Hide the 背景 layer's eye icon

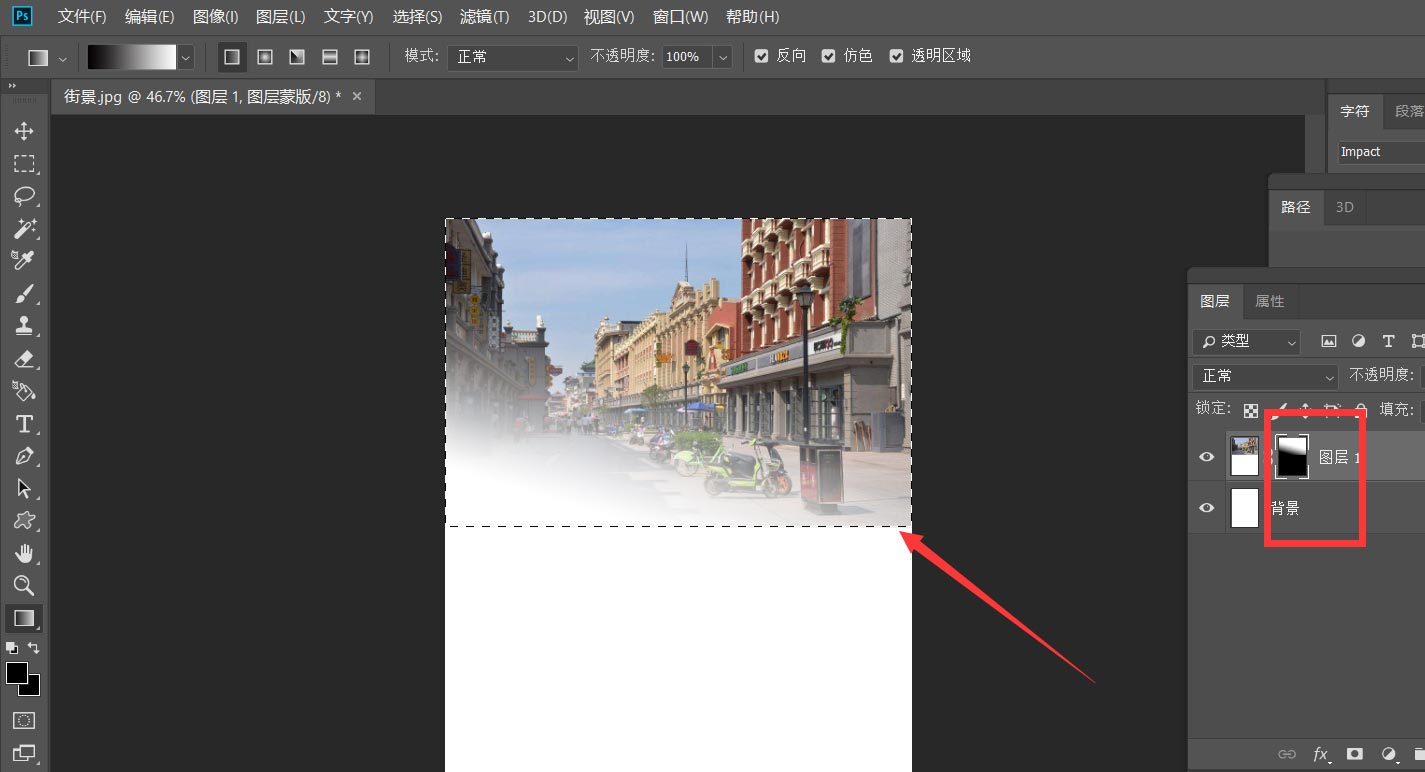click(1207, 508)
